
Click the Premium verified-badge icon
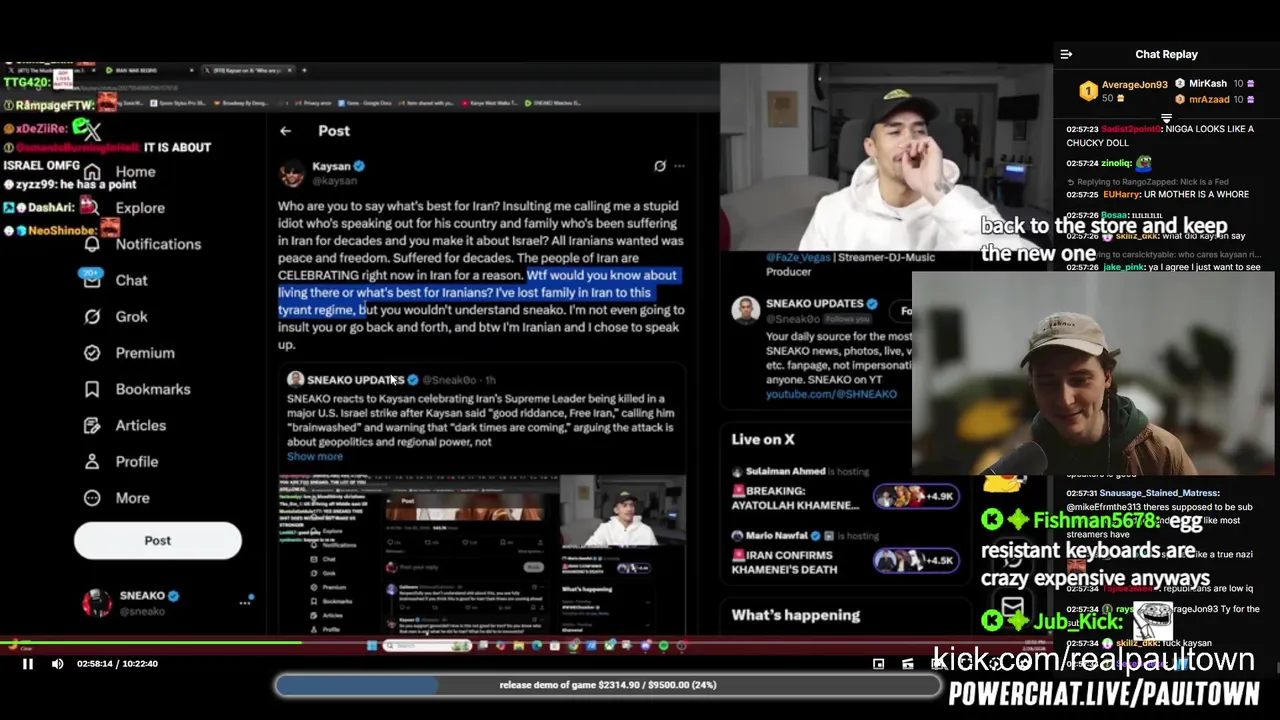click(92, 353)
